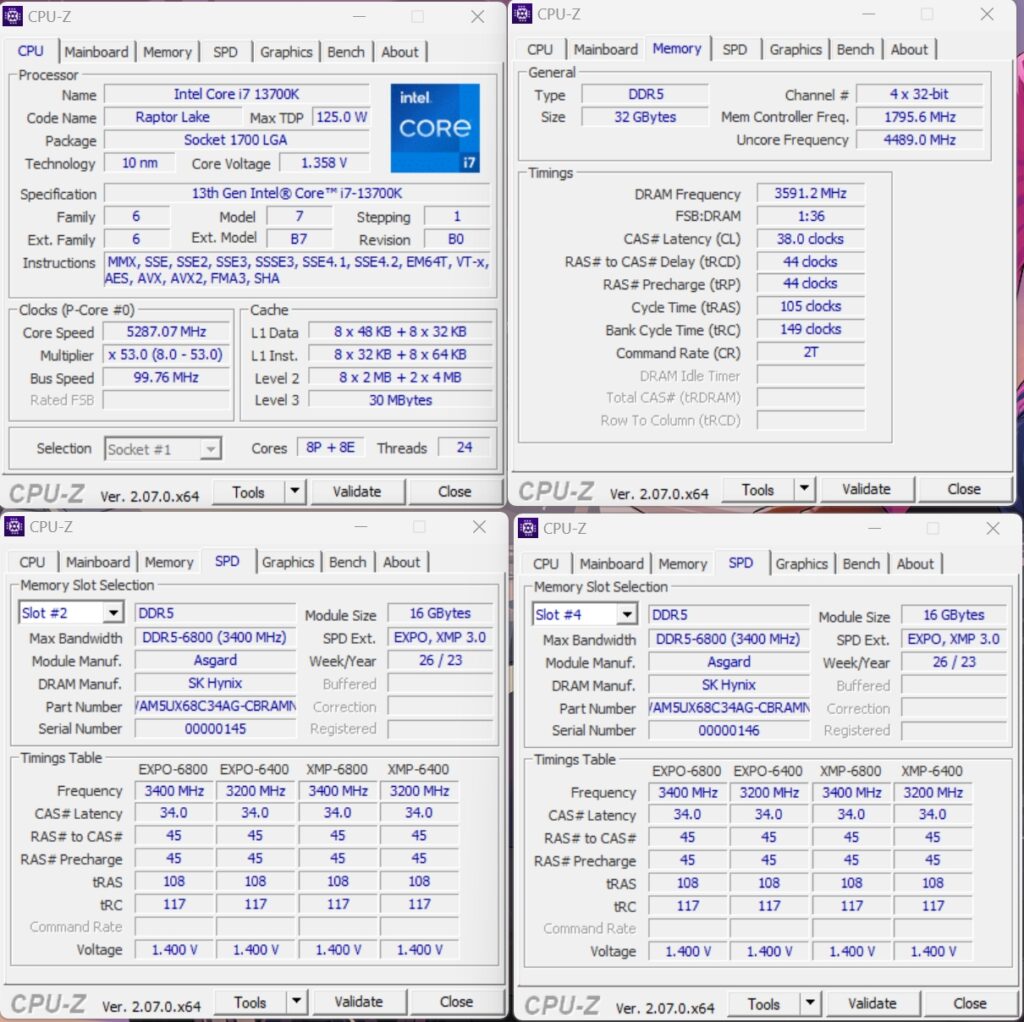
Task: Click the 'EXPO, XMP 3.0' value in the Slot #2 window
Action: pos(440,637)
